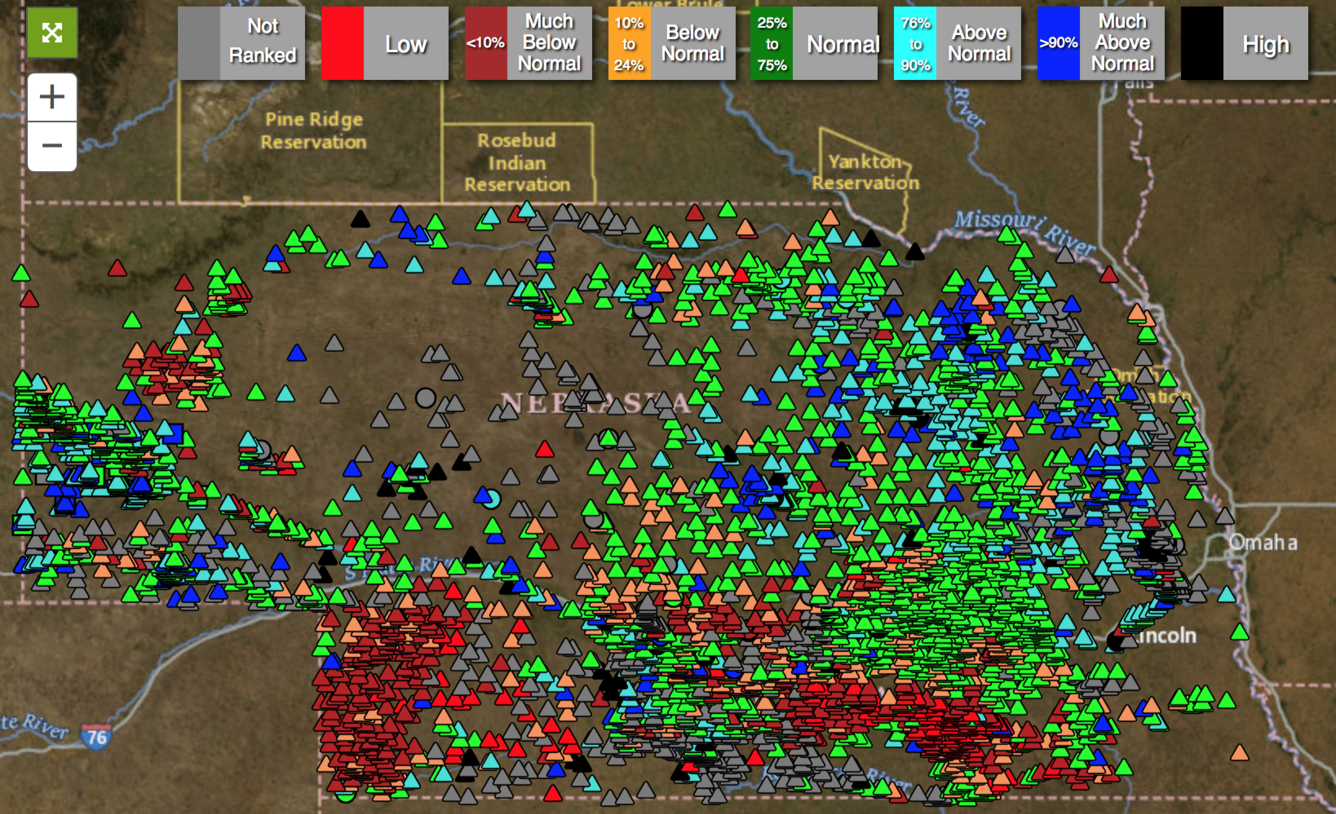Click the black High legend icon
Image resolution: width=1336 pixels, height=814 pixels.
tap(1199, 43)
